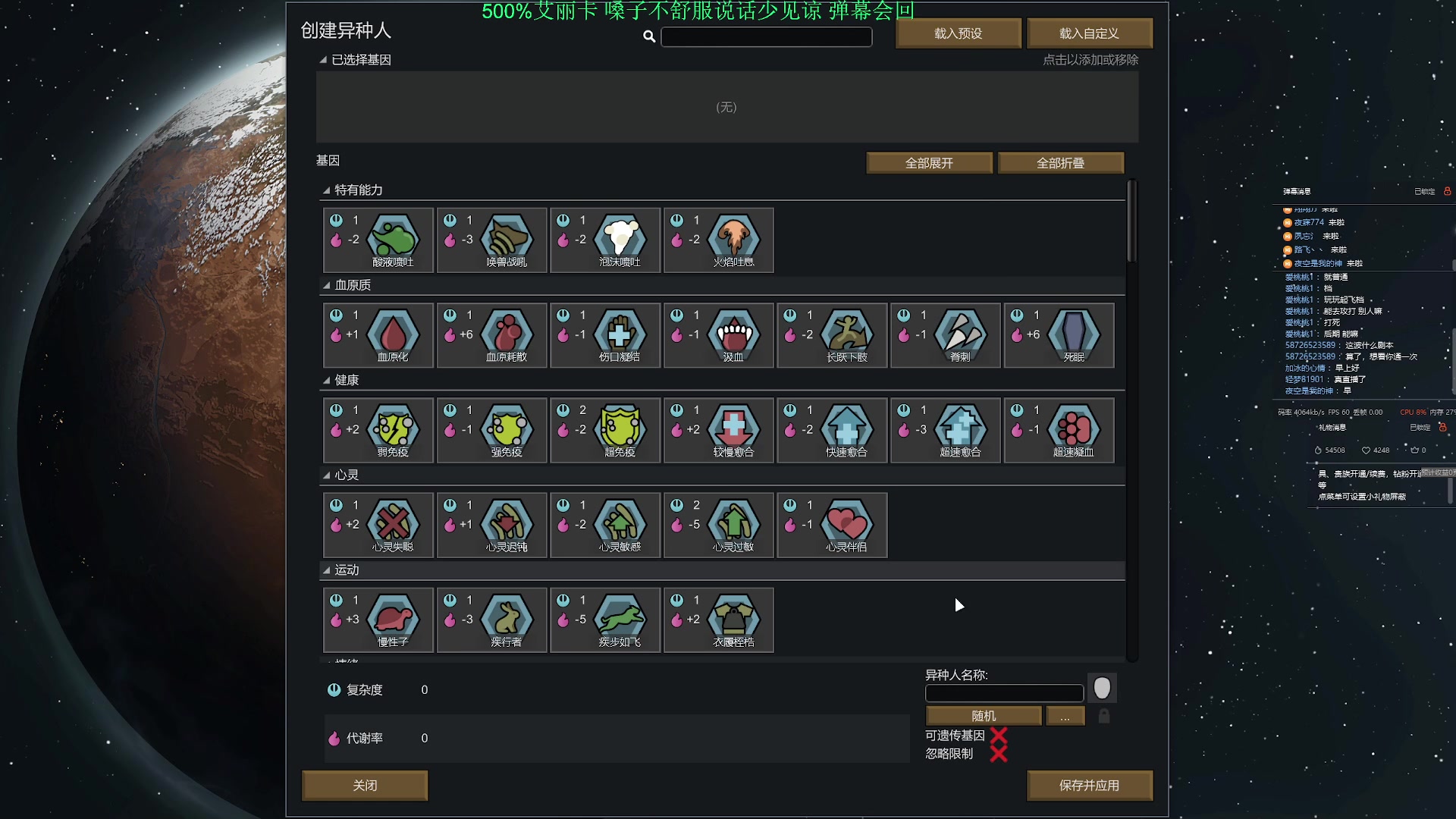Image resolution: width=1456 pixels, height=819 pixels.
Task: Choose the 疾行者 fast runner gene
Action: click(491, 620)
